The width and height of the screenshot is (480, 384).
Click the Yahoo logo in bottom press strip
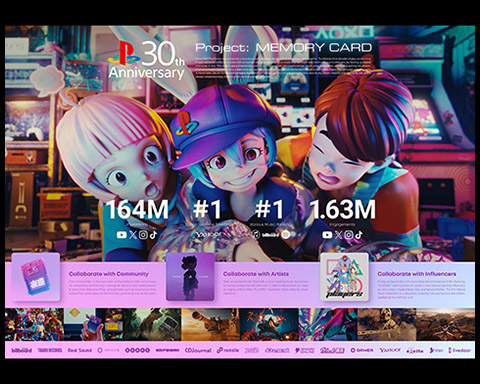390,350
